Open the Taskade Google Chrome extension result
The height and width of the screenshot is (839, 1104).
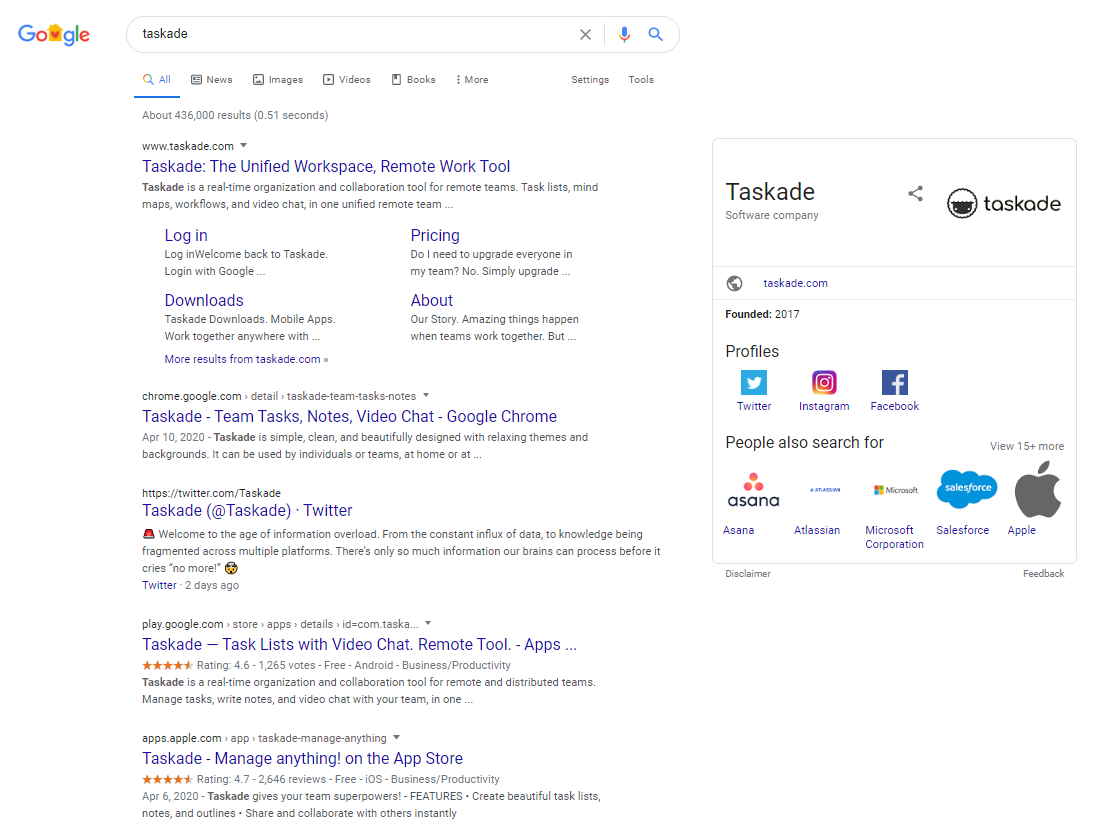(x=349, y=416)
